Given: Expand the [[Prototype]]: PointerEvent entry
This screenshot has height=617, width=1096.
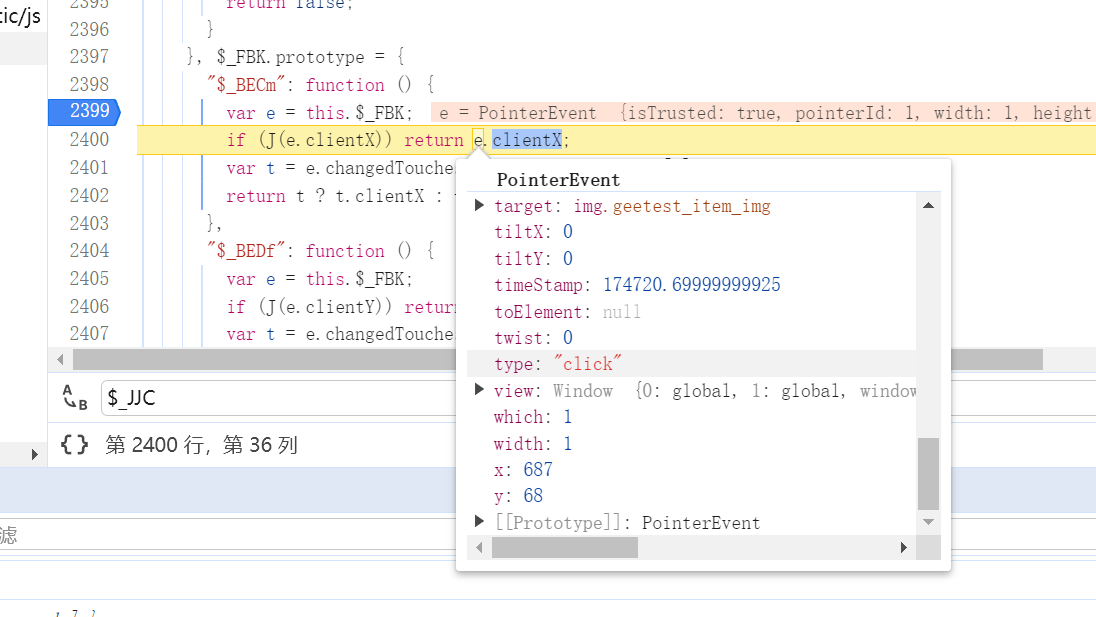Looking at the screenshot, I should (x=480, y=522).
